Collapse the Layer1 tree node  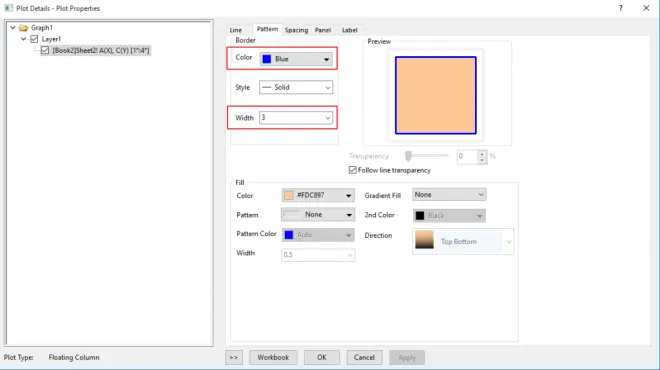point(24,39)
